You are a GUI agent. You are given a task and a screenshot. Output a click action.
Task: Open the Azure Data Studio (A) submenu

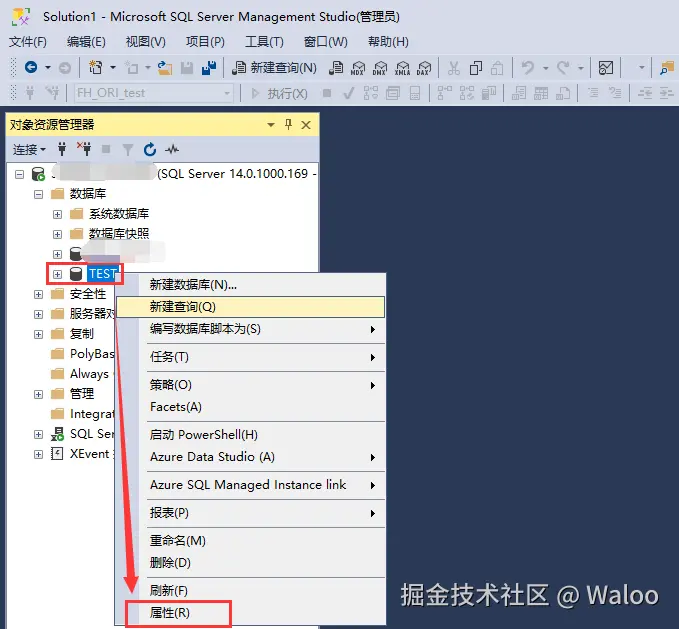click(251, 457)
